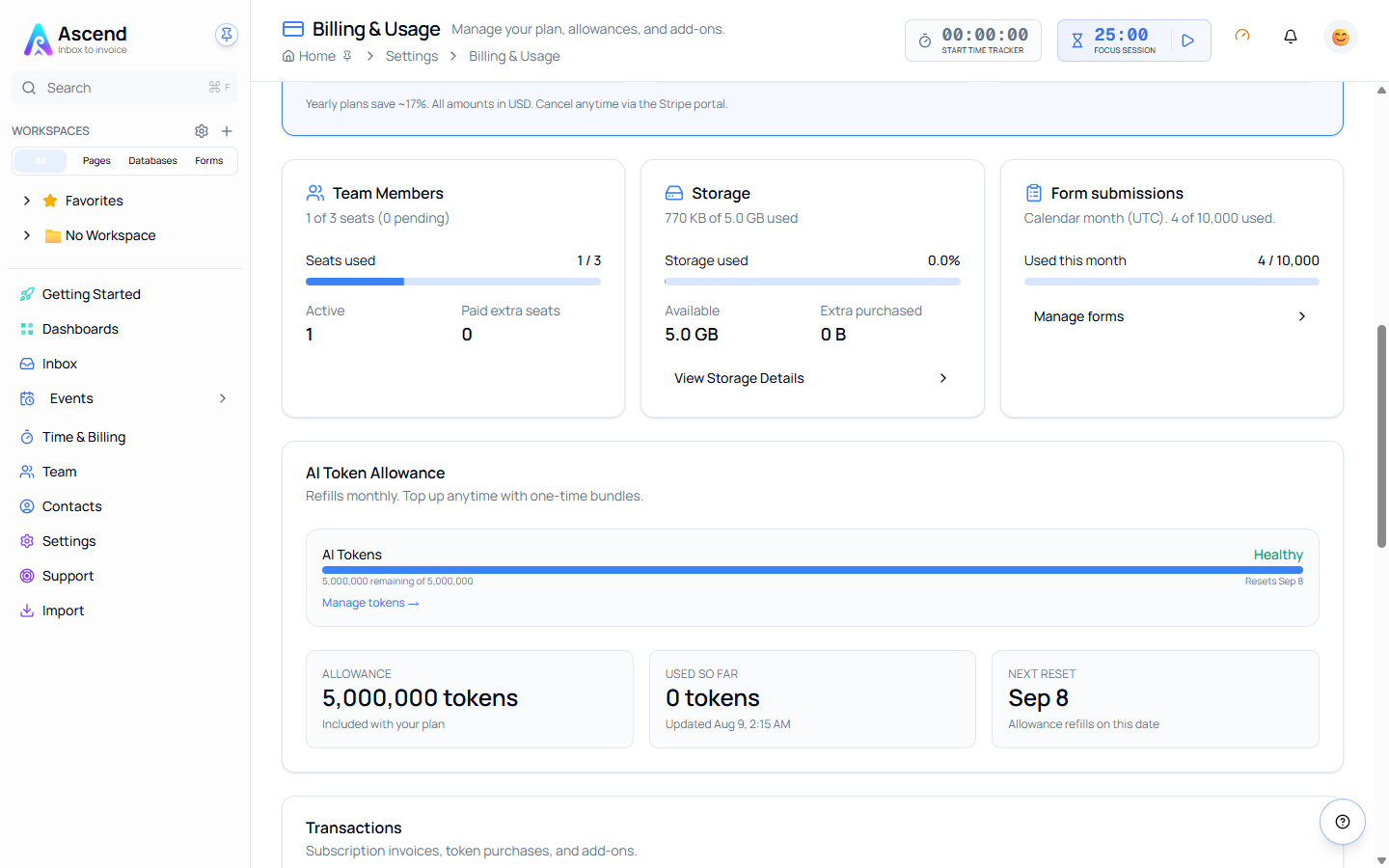
Task: Select the Forms workspace filter tab
Action: 208,161
